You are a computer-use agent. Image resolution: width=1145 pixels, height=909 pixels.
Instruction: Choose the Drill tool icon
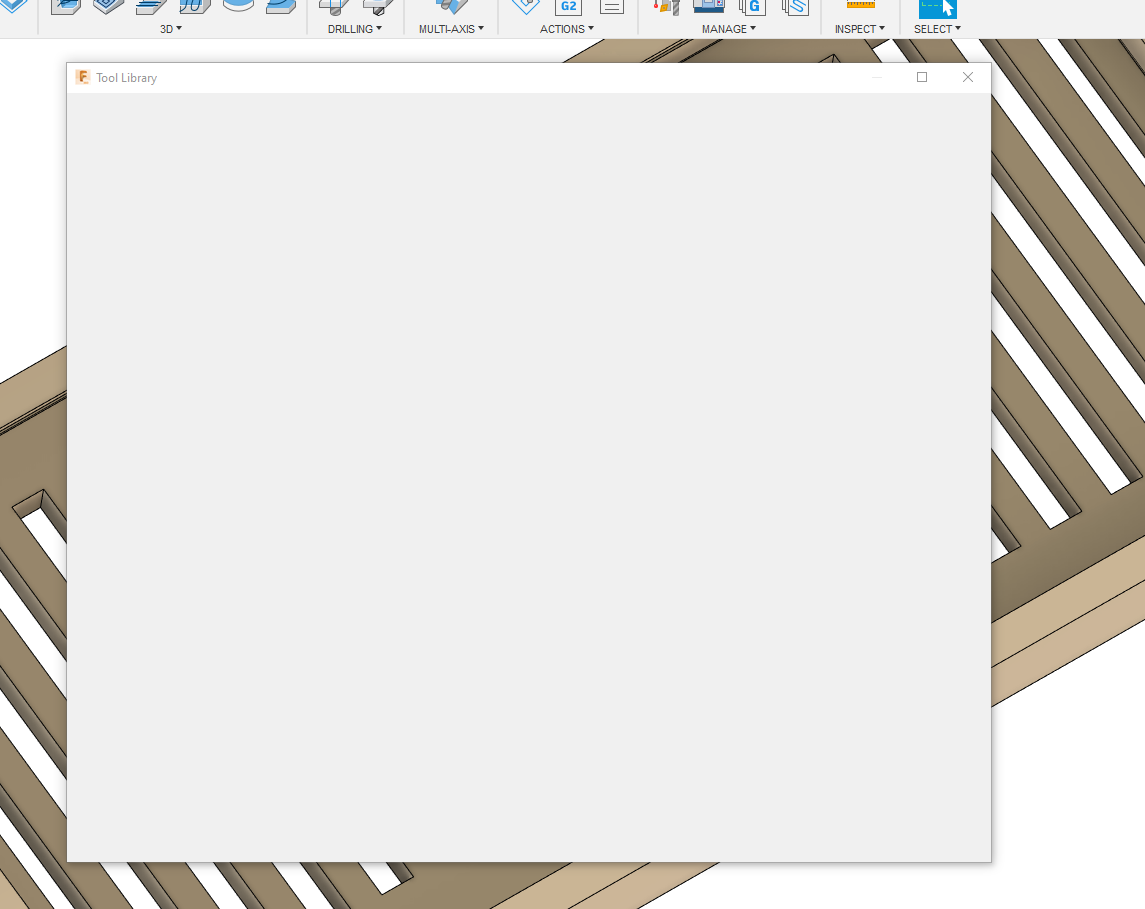click(x=334, y=7)
